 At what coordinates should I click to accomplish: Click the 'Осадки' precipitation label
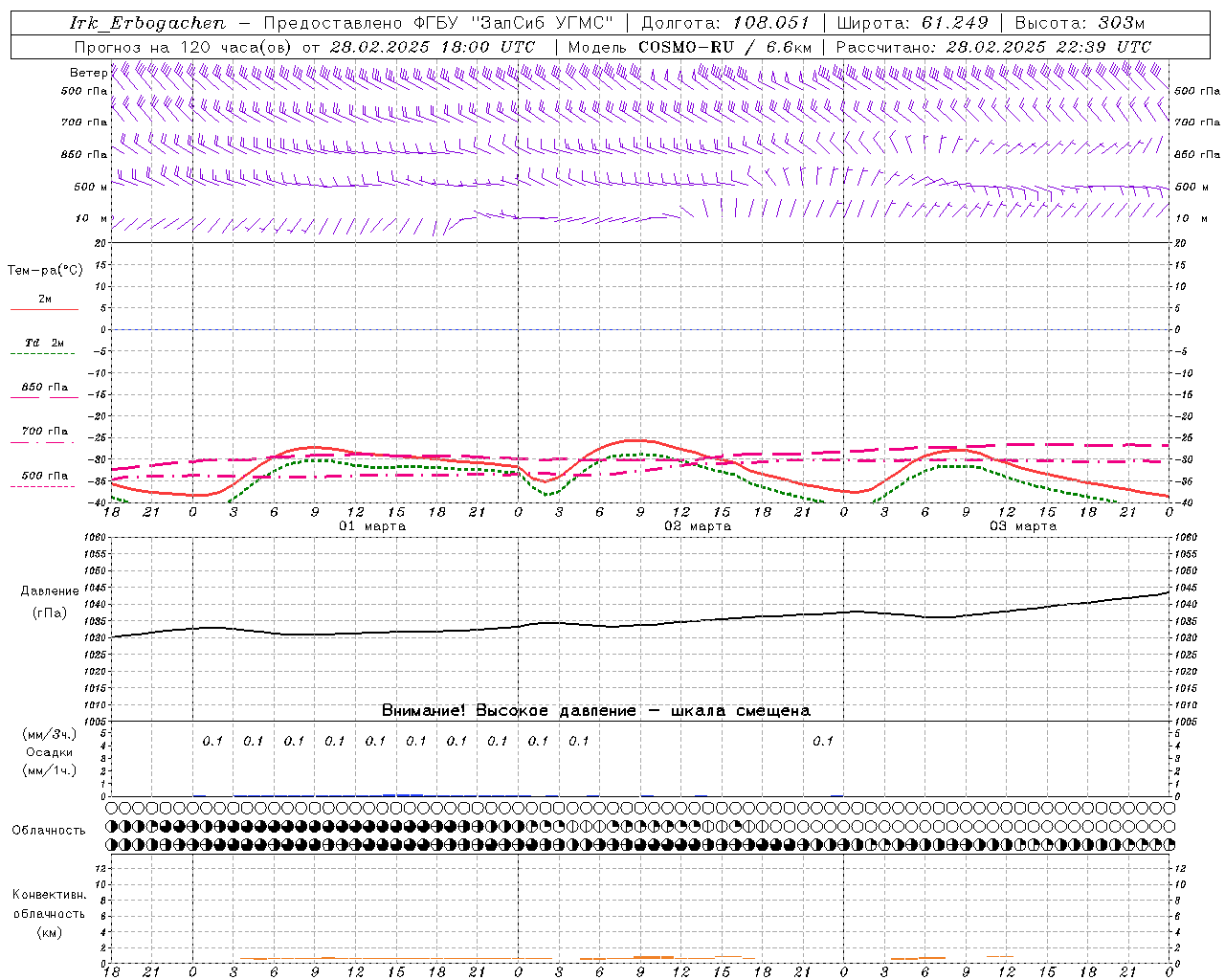click(50, 752)
